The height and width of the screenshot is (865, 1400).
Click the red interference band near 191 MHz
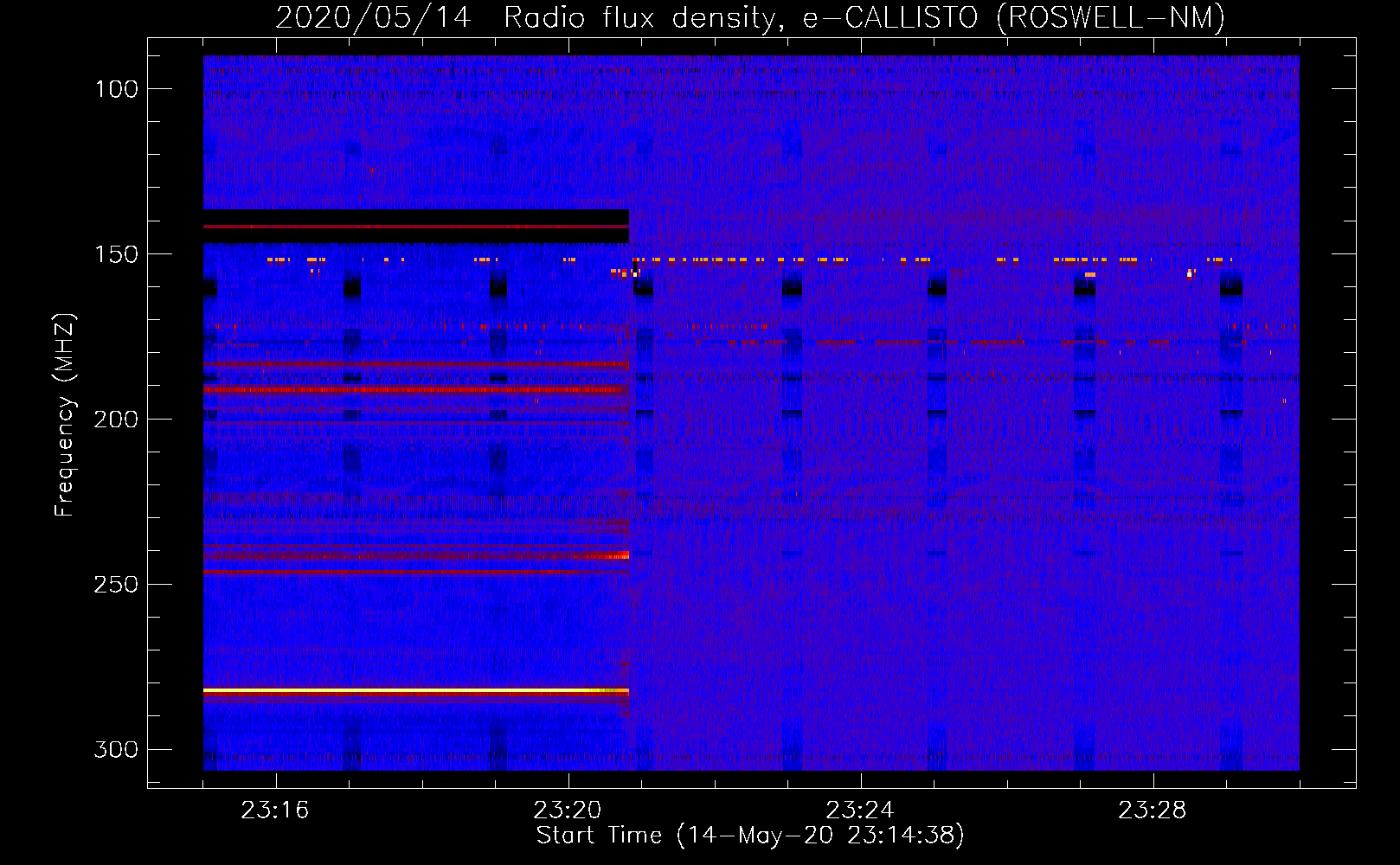click(416, 390)
